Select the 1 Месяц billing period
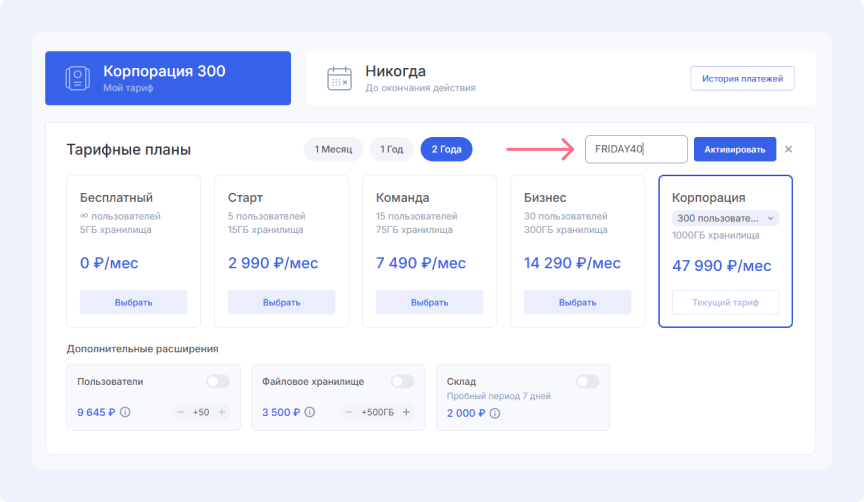The image size is (864, 502). [333, 149]
